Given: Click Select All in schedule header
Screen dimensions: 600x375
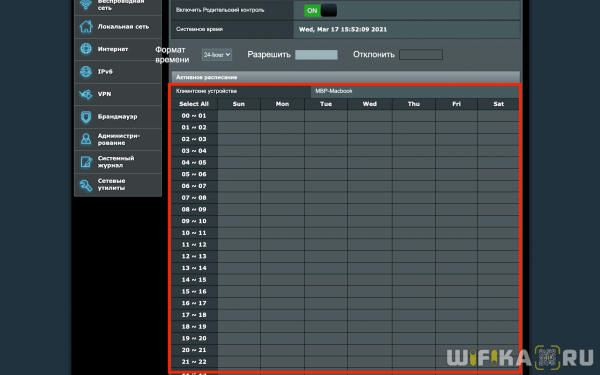Looking at the screenshot, I should pos(194,104).
